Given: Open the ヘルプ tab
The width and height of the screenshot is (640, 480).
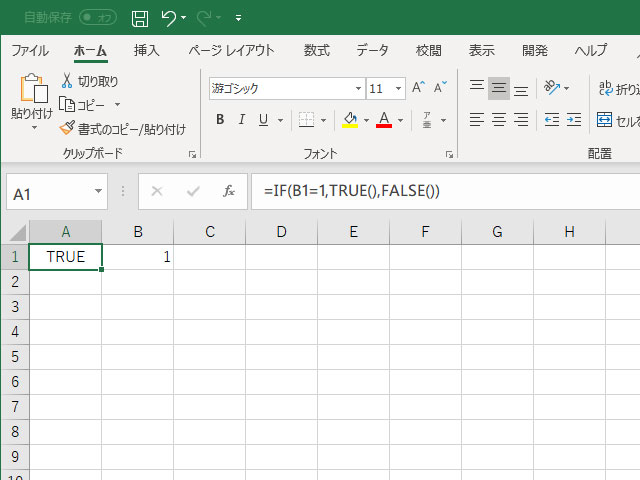Looking at the screenshot, I should point(591,51).
